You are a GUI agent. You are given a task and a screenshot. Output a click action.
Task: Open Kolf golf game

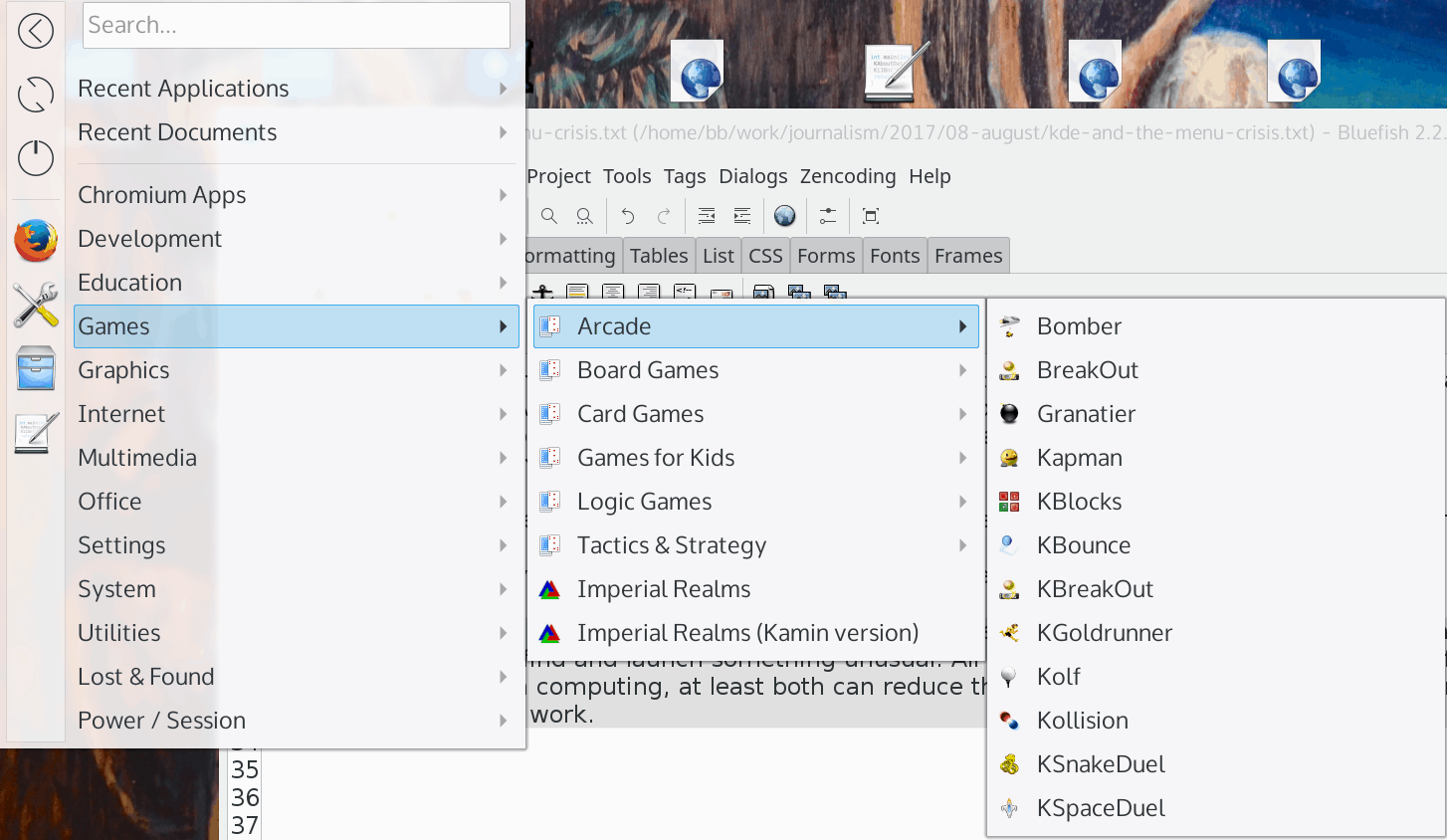point(1216,677)
